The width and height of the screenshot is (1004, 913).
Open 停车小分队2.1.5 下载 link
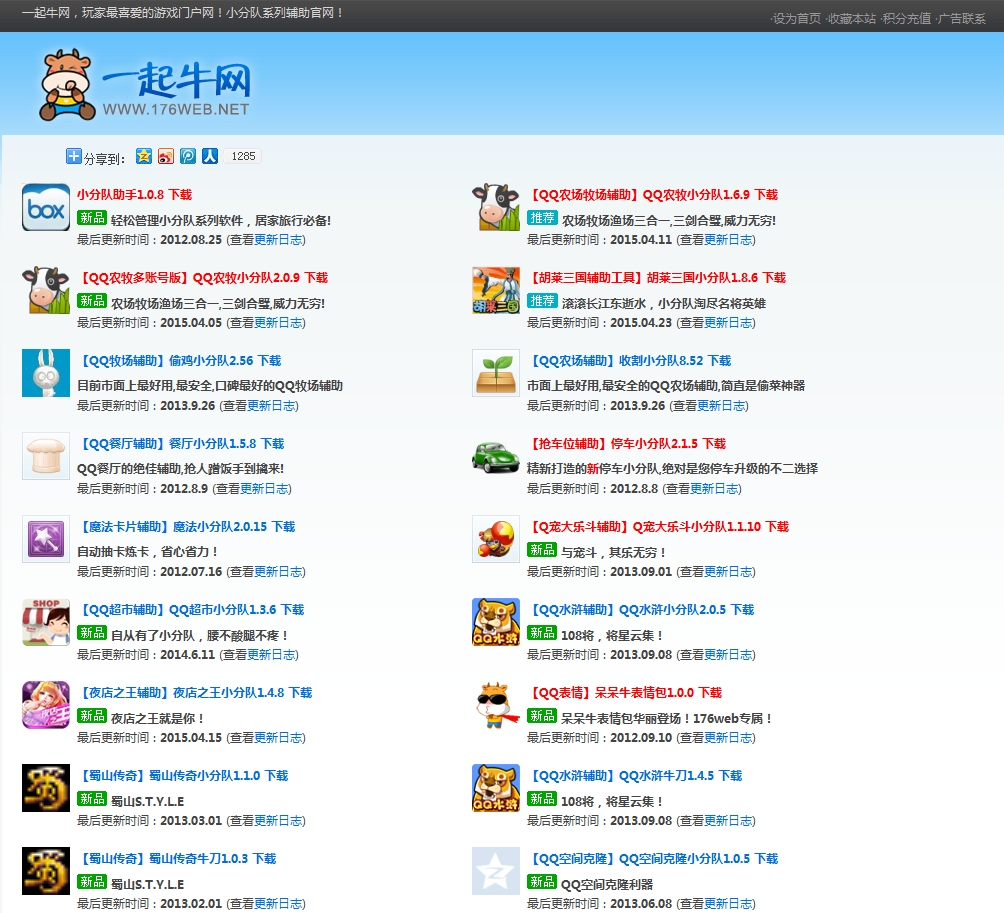click(627, 444)
